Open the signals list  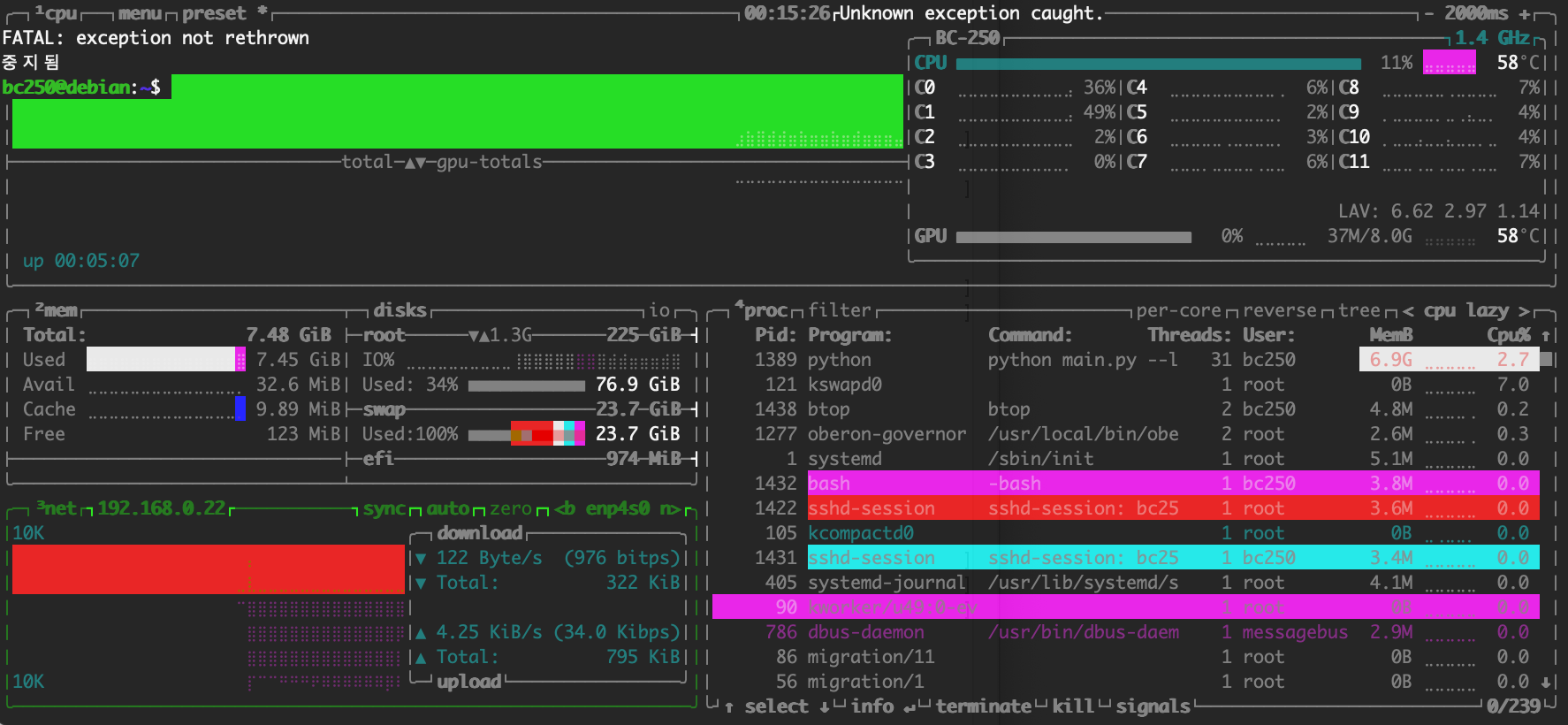[x=1153, y=706]
